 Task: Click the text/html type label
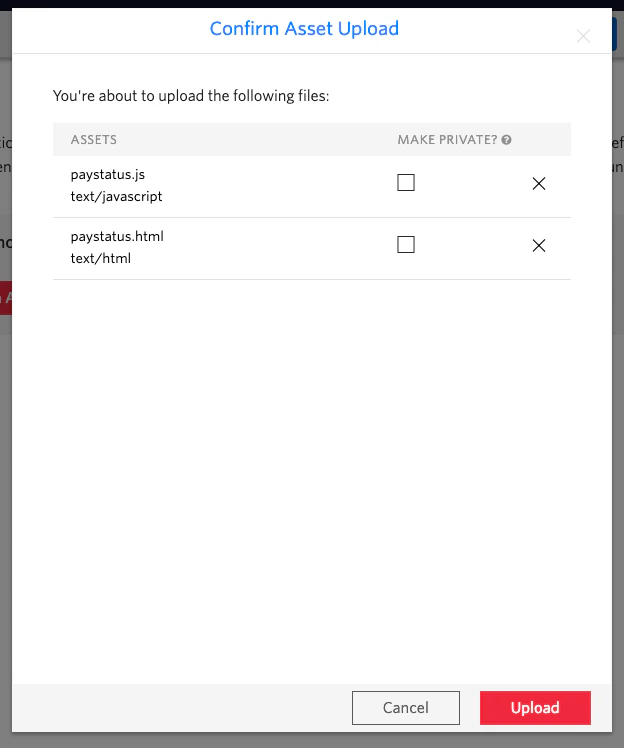[101, 259]
